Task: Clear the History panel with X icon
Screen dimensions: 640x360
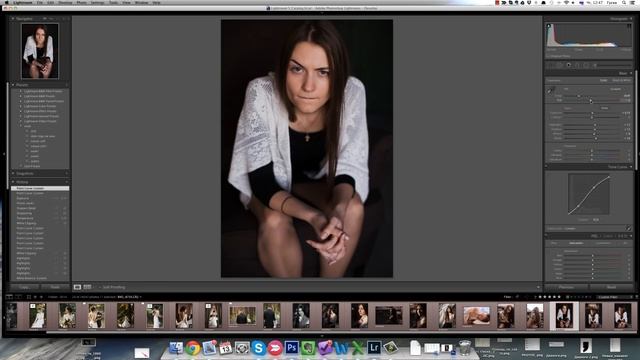Action: click(x=67, y=182)
